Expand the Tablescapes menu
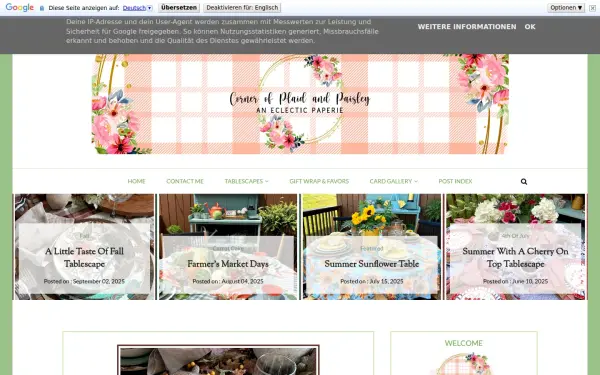 point(246,181)
